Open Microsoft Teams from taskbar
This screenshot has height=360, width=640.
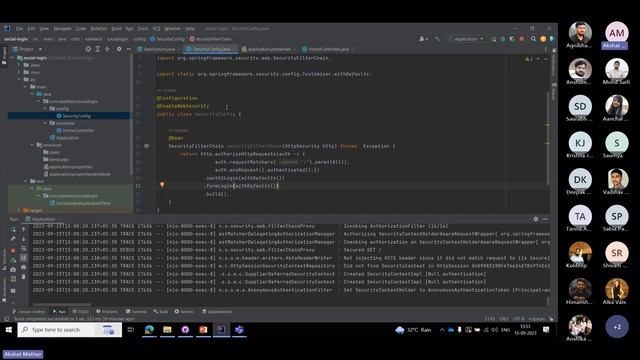pyautogui.click(x=239, y=329)
